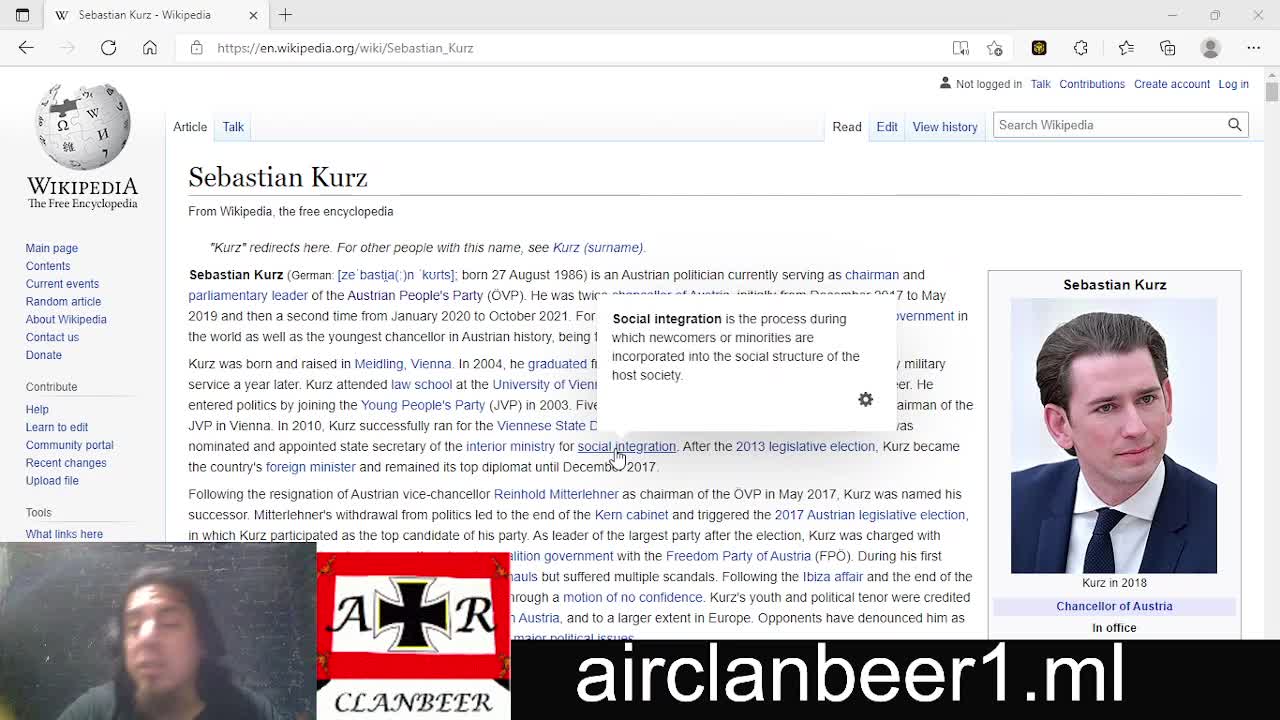Open Contents in the sidebar
This screenshot has width=1280, height=720.
click(48, 266)
